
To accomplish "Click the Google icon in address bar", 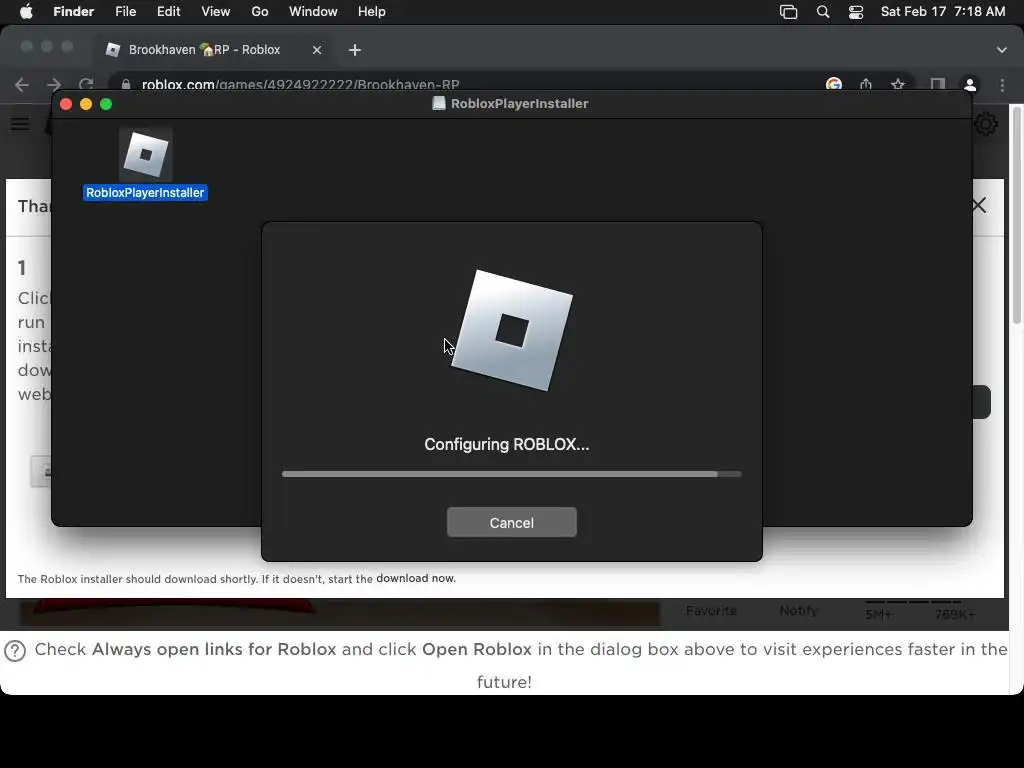I will point(833,84).
